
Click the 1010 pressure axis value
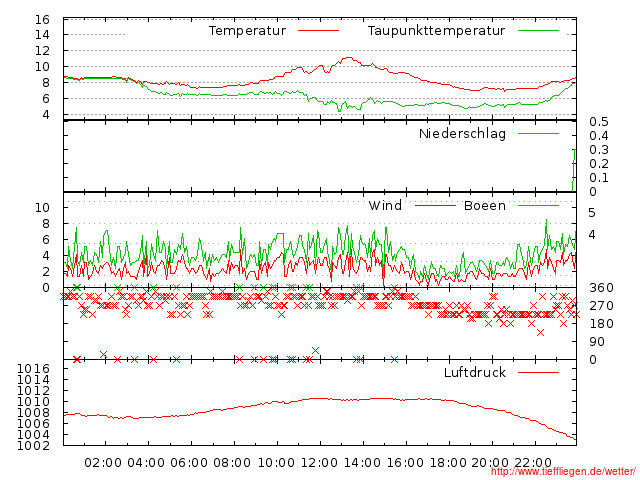[x=33, y=402]
